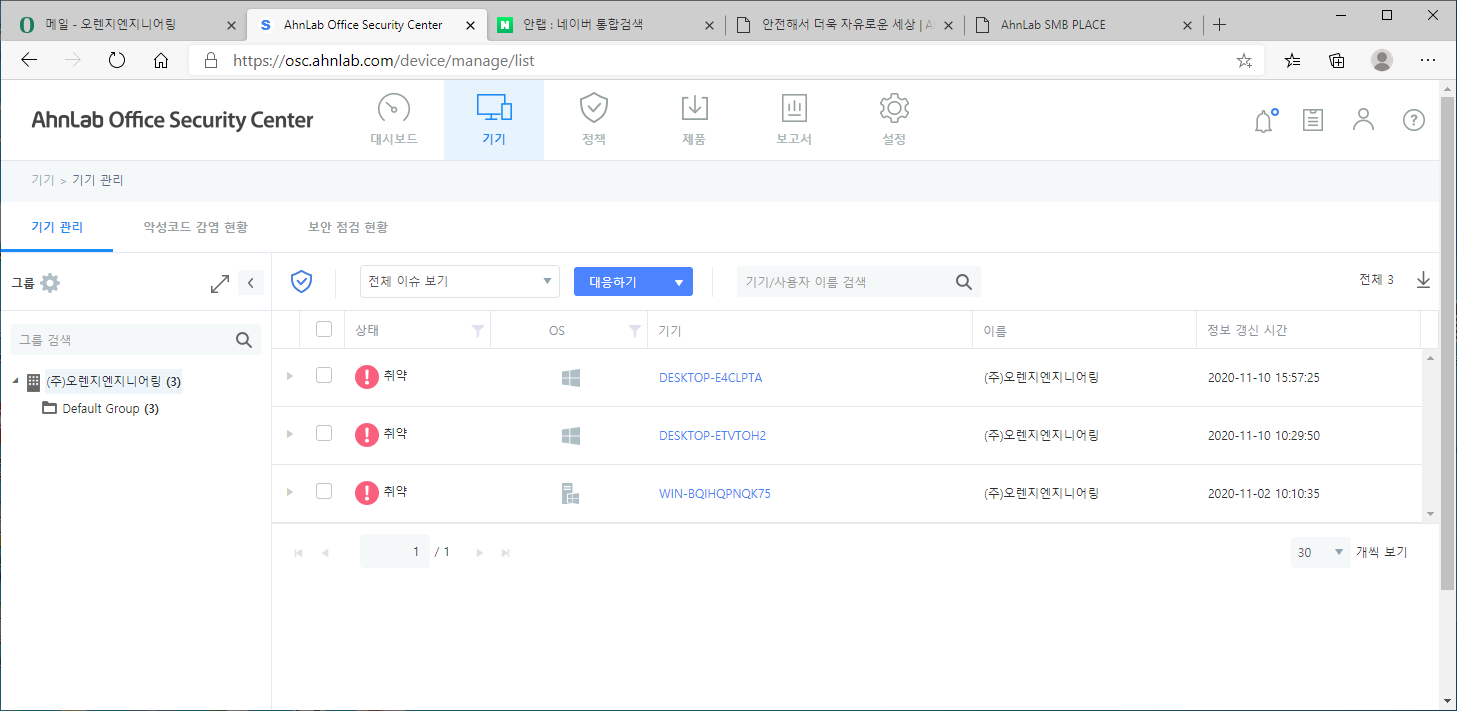Screen dimensions: 1457x711
Task: Open the browser collections icon
Action: pos(1337,61)
